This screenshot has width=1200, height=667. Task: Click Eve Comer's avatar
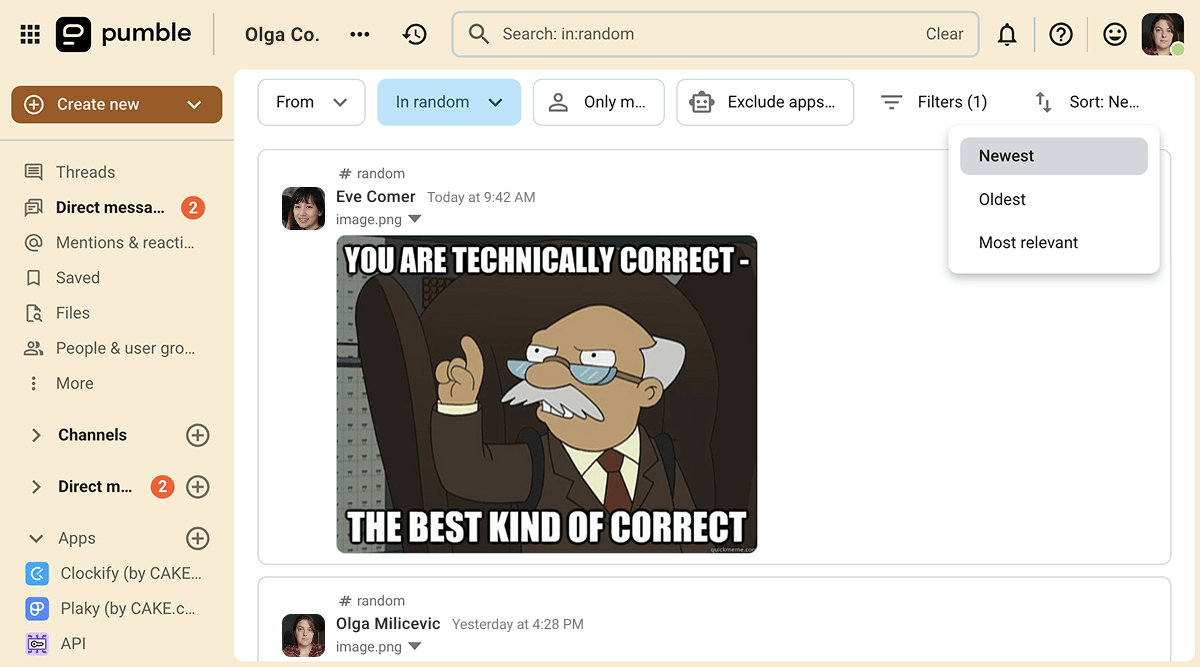[303, 208]
